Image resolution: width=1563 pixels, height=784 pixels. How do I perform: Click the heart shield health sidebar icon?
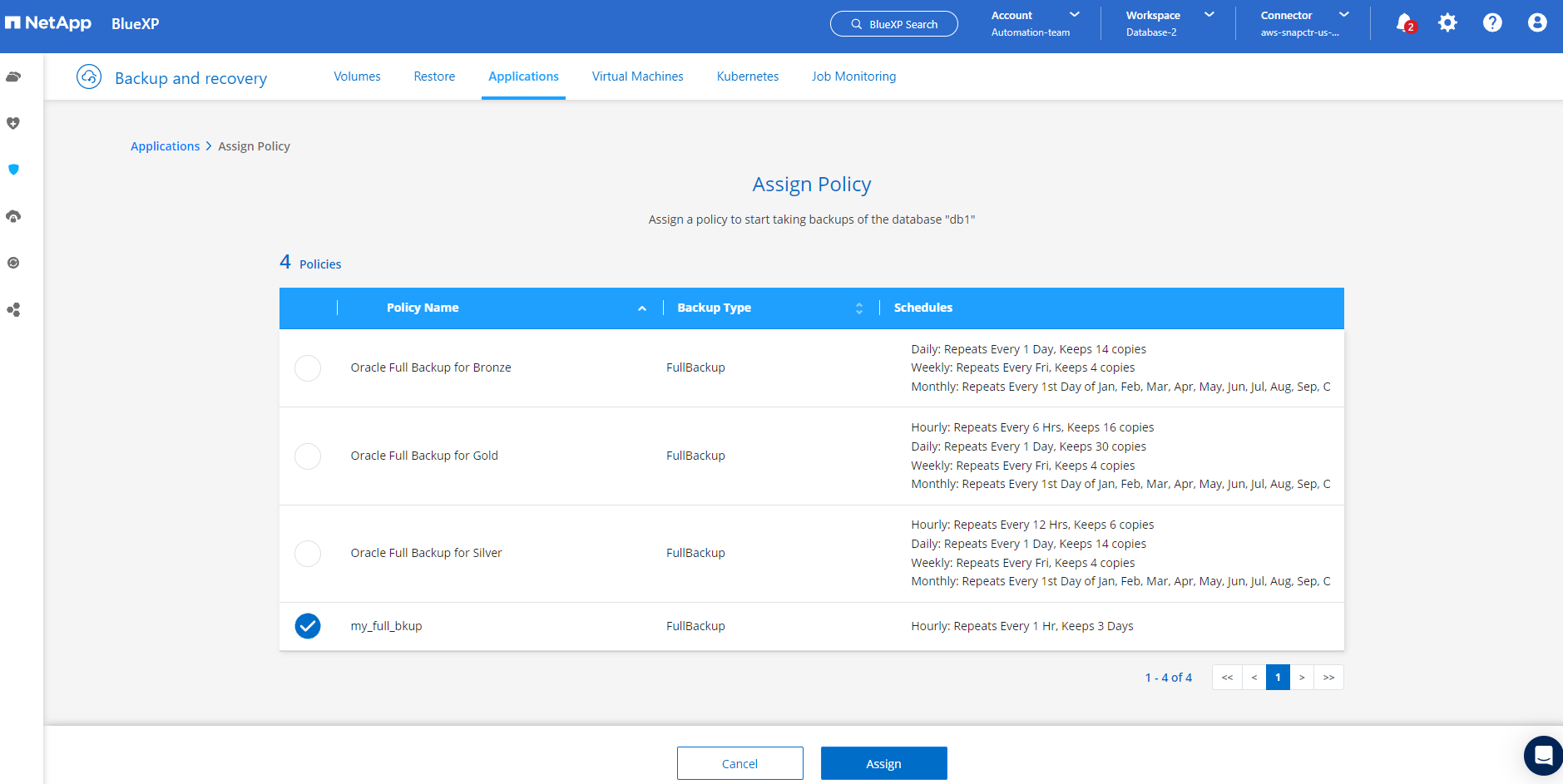[x=13, y=123]
